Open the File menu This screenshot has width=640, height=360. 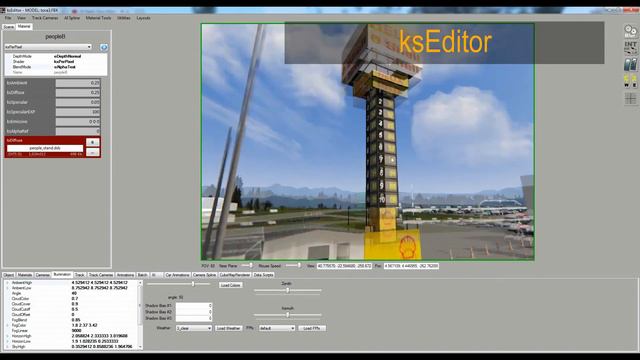pos(8,18)
